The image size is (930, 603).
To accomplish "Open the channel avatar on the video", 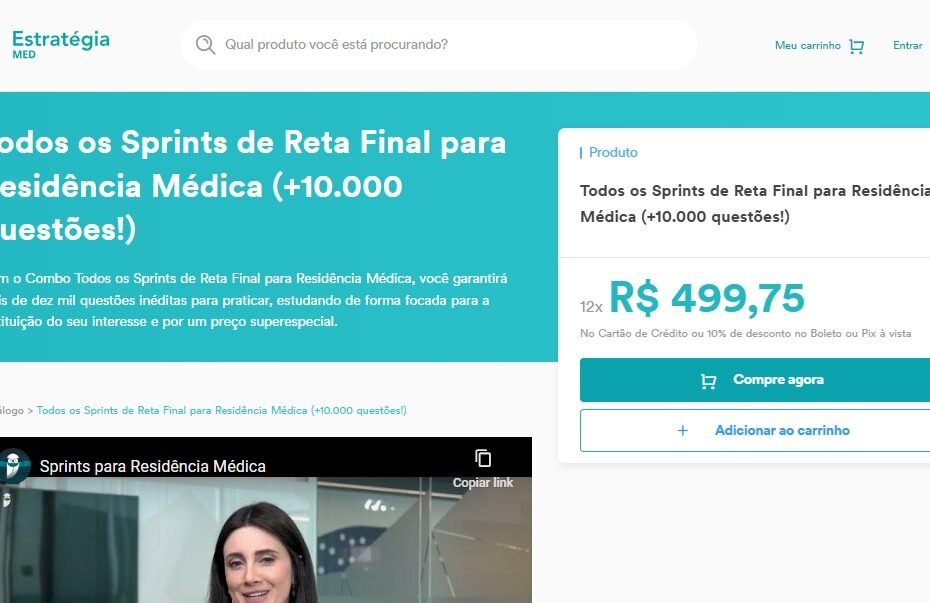I will pyautogui.click(x=14, y=466).
